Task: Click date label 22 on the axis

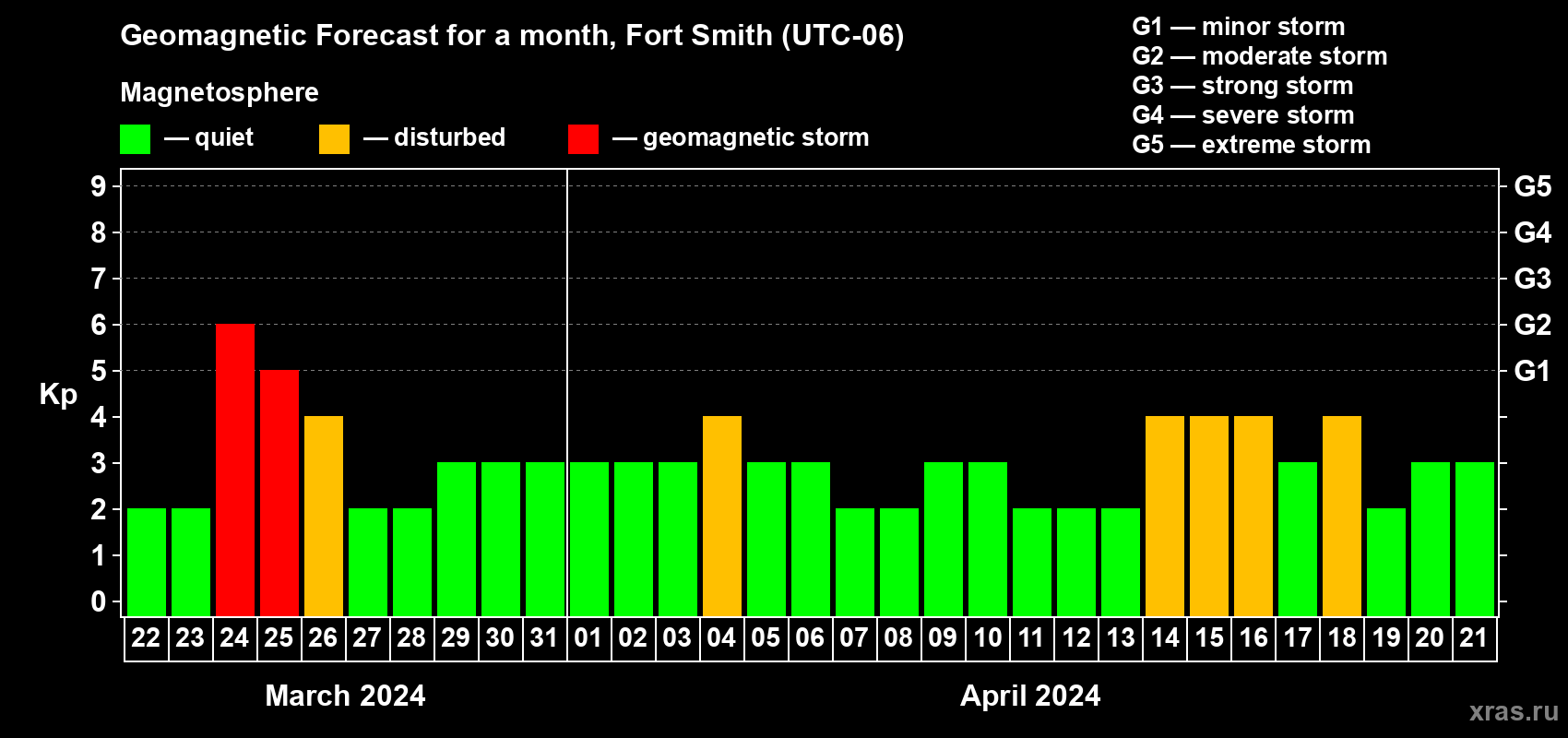Action: pyautogui.click(x=146, y=638)
